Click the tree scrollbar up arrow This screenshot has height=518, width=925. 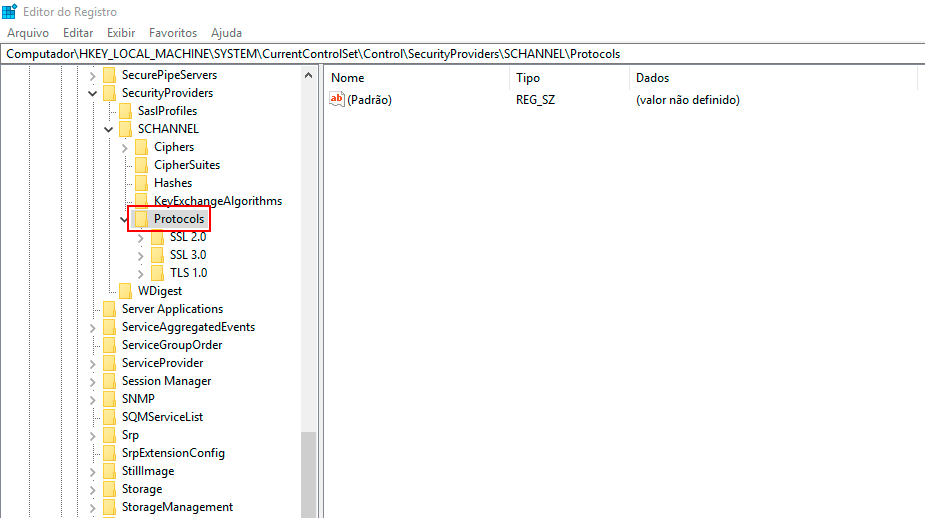point(309,75)
